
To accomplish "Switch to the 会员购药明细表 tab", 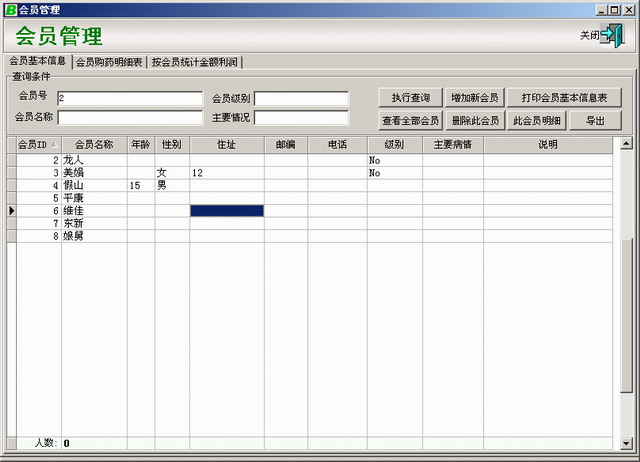I will 109,62.
